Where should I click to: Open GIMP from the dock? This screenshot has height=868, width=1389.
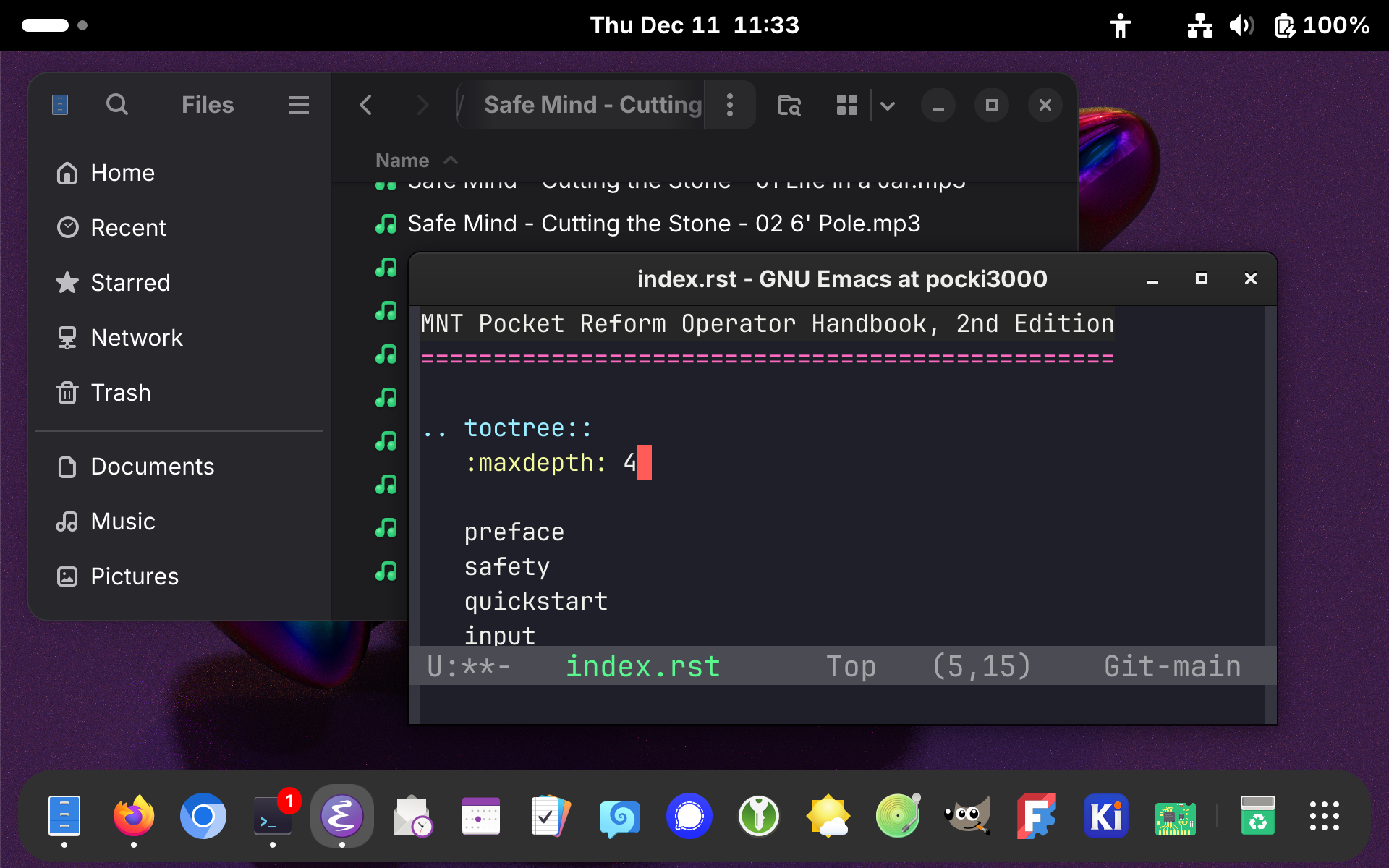(x=967, y=816)
